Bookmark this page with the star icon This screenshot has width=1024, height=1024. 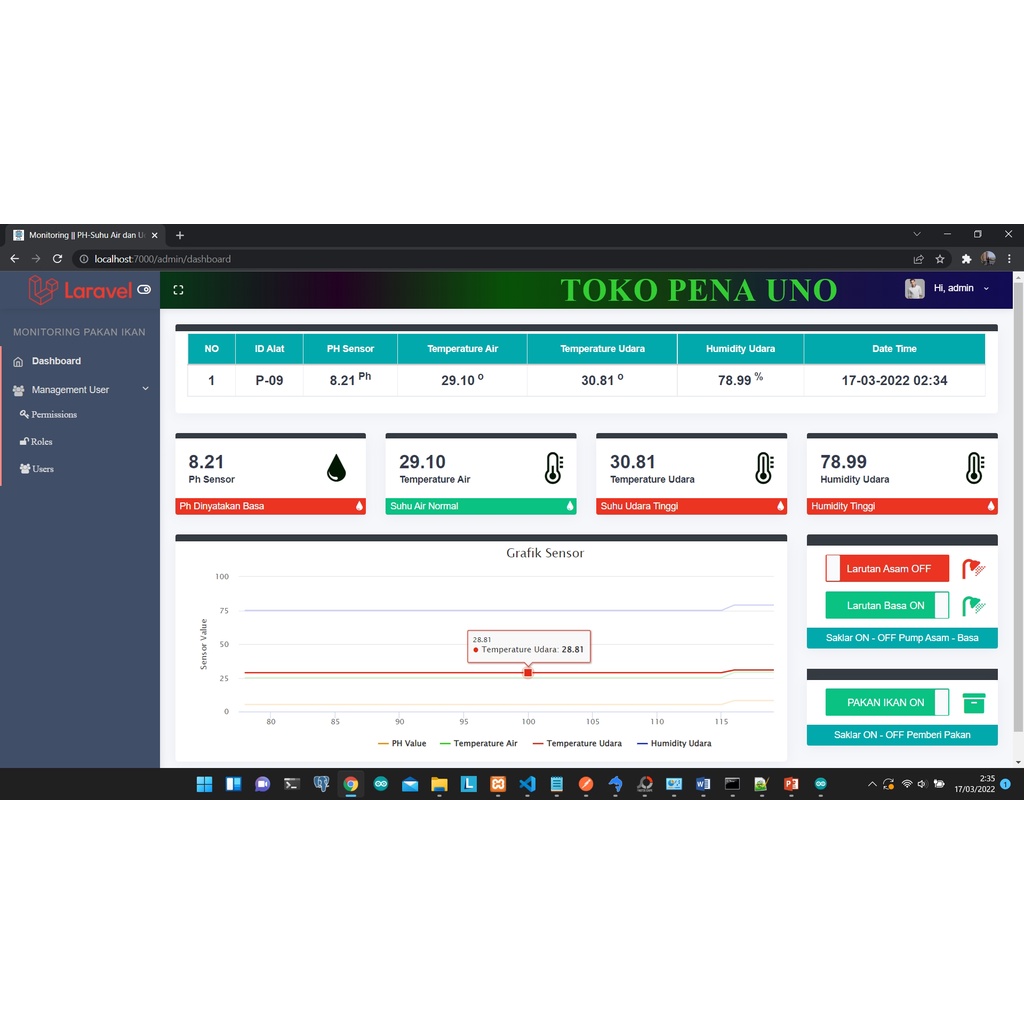[x=940, y=259]
